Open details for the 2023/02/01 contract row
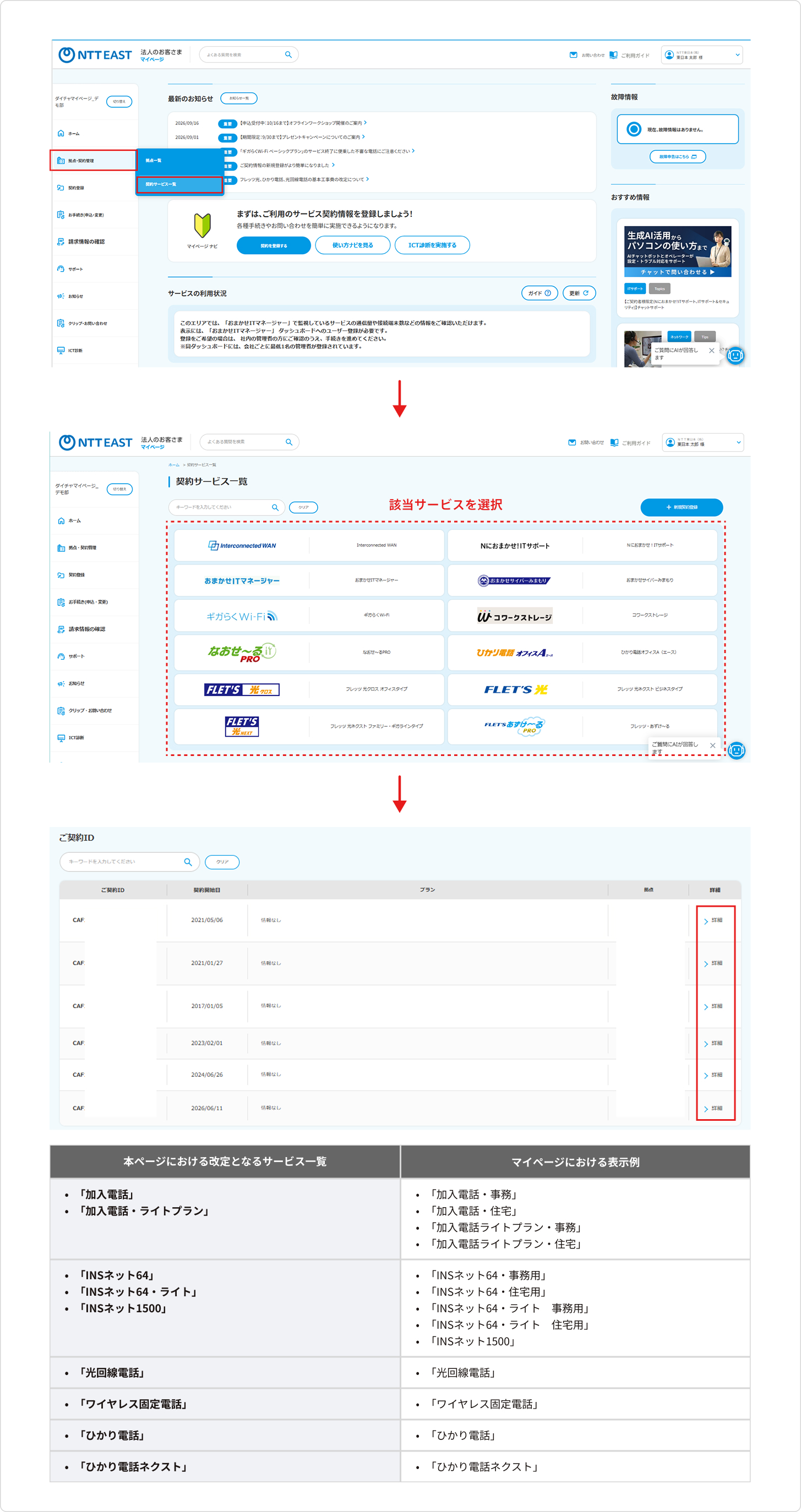801x1512 pixels. pos(713,1043)
